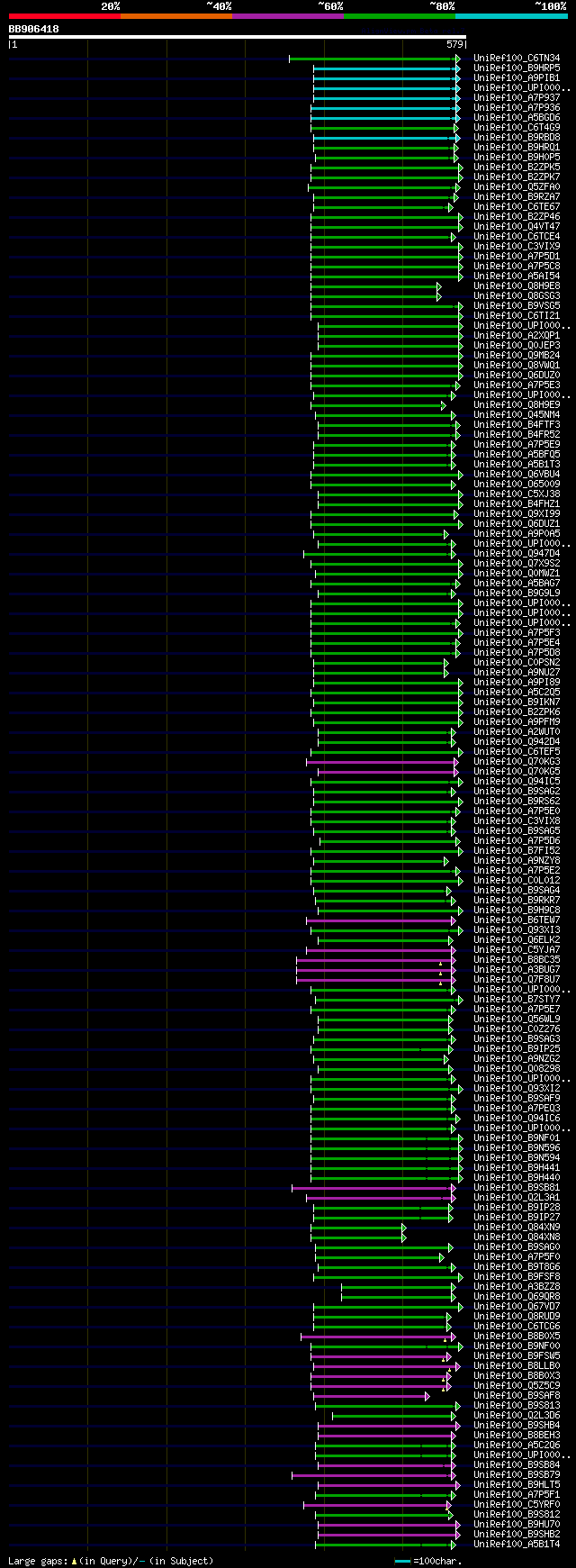Select the UniRef100_B8BC35 label
Screen dimensions: 576x1568
[x=517, y=960]
